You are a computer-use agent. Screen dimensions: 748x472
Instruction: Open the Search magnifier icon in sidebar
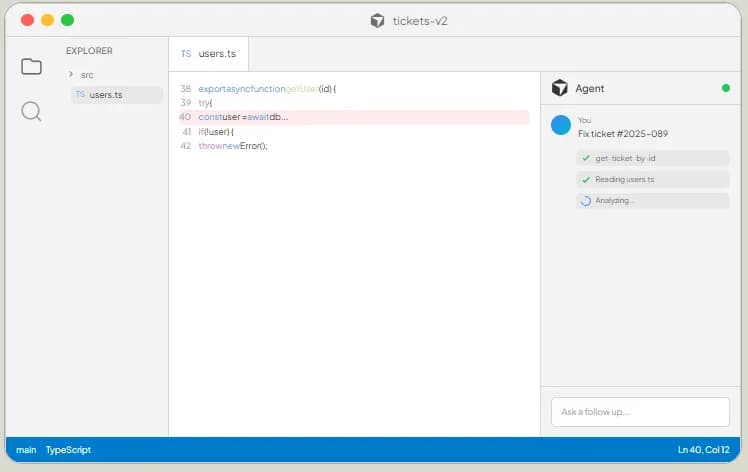[x=31, y=112]
